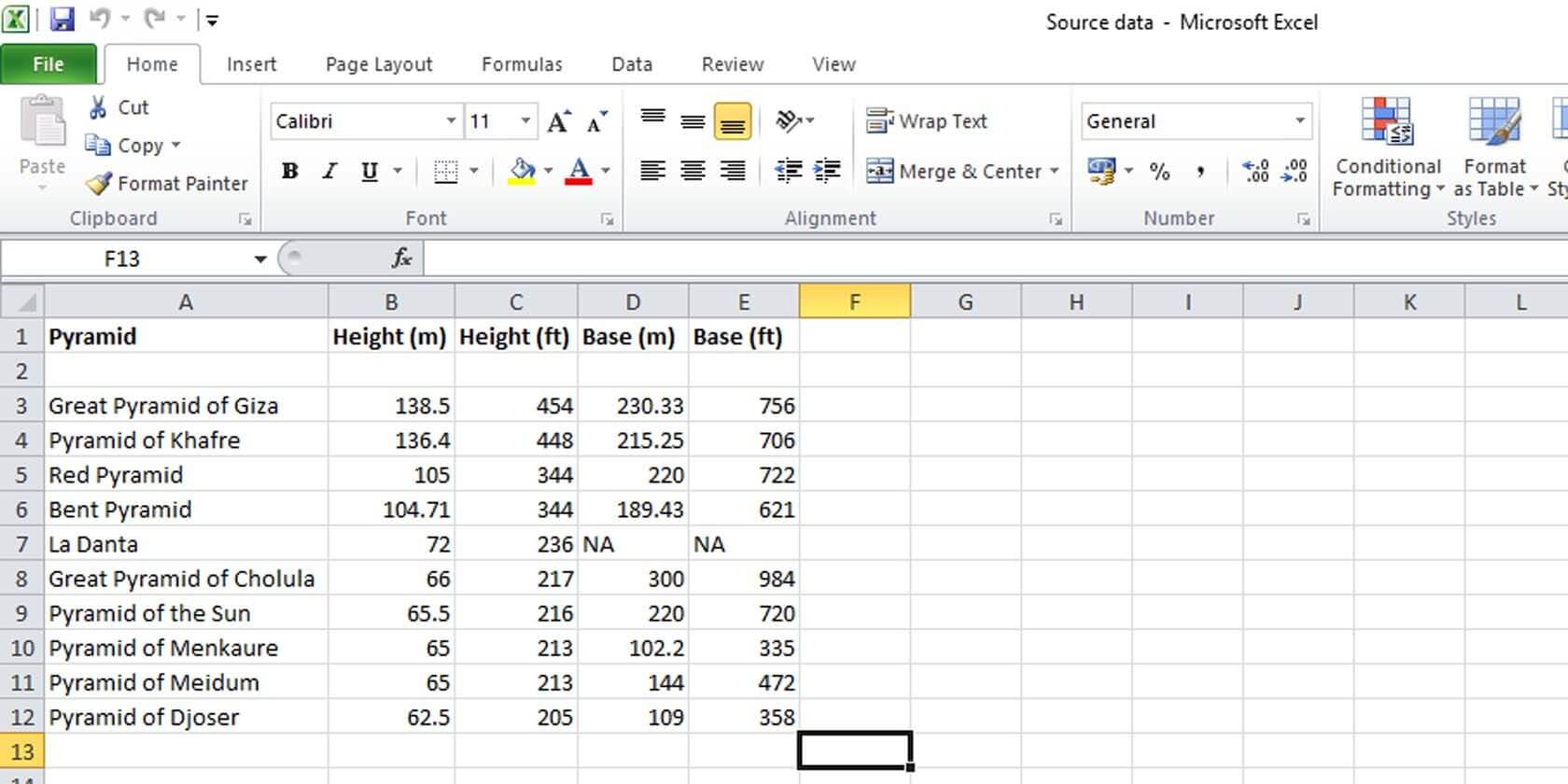Open the General number format dropdown

pyautogui.click(x=1299, y=121)
